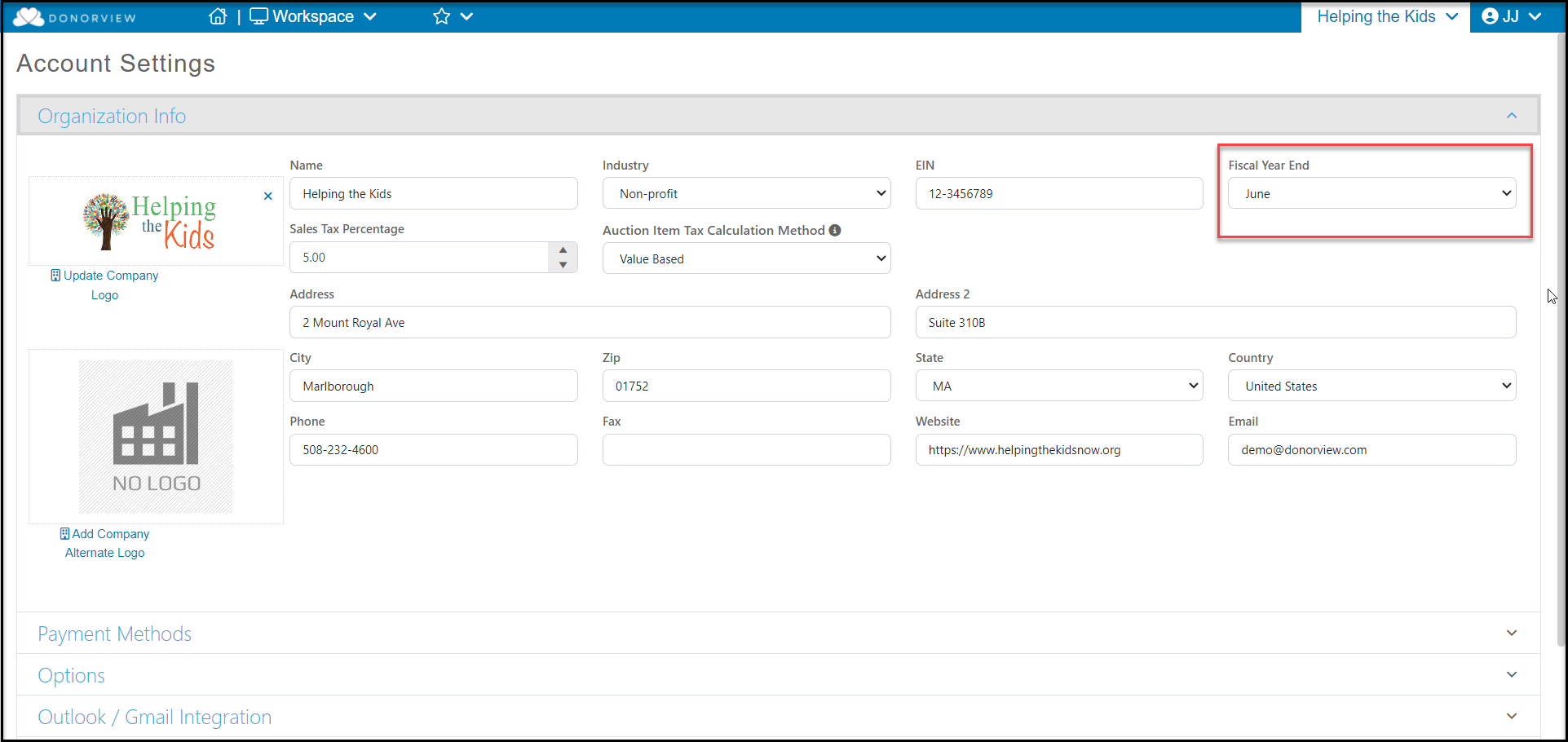Click the tax calculation method info icon
1568x742 pixels.
coord(835,231)
